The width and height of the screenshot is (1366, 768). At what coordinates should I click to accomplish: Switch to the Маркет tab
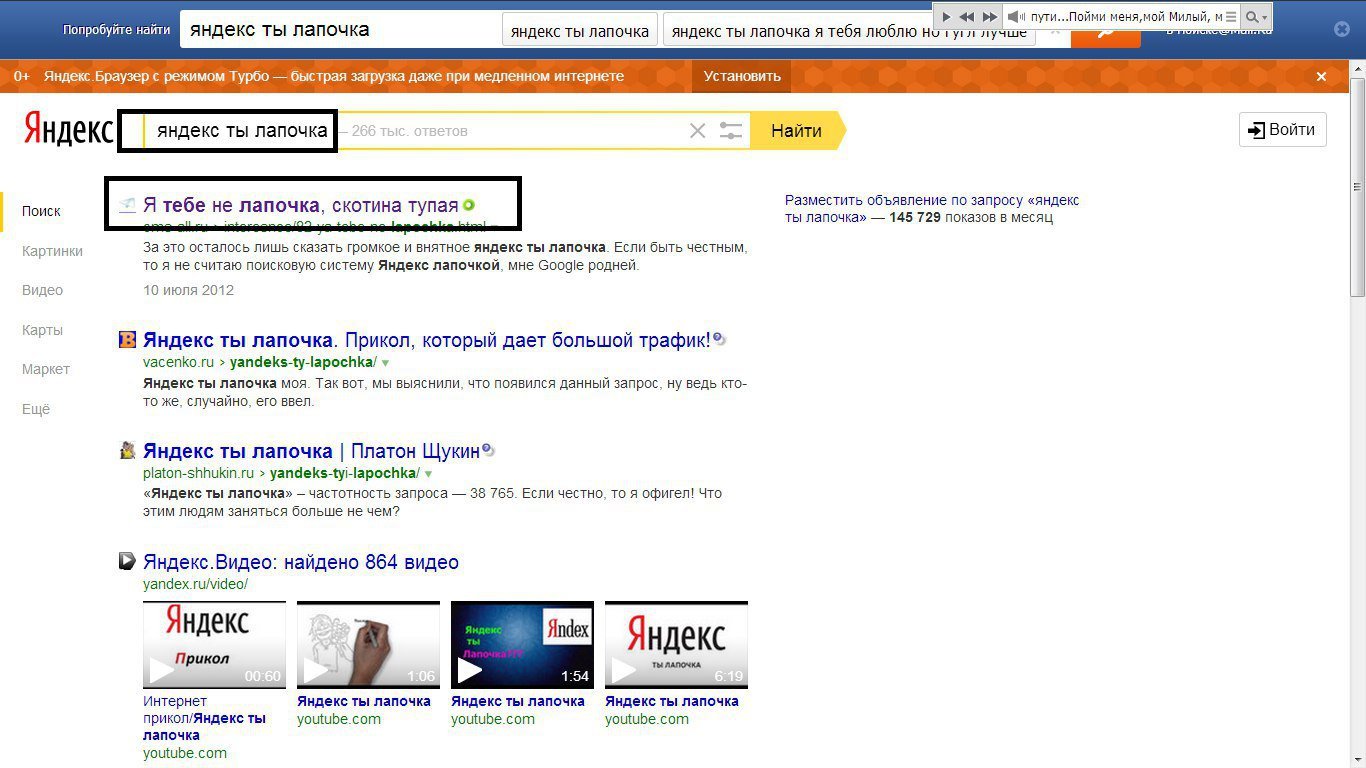point(46,369)
